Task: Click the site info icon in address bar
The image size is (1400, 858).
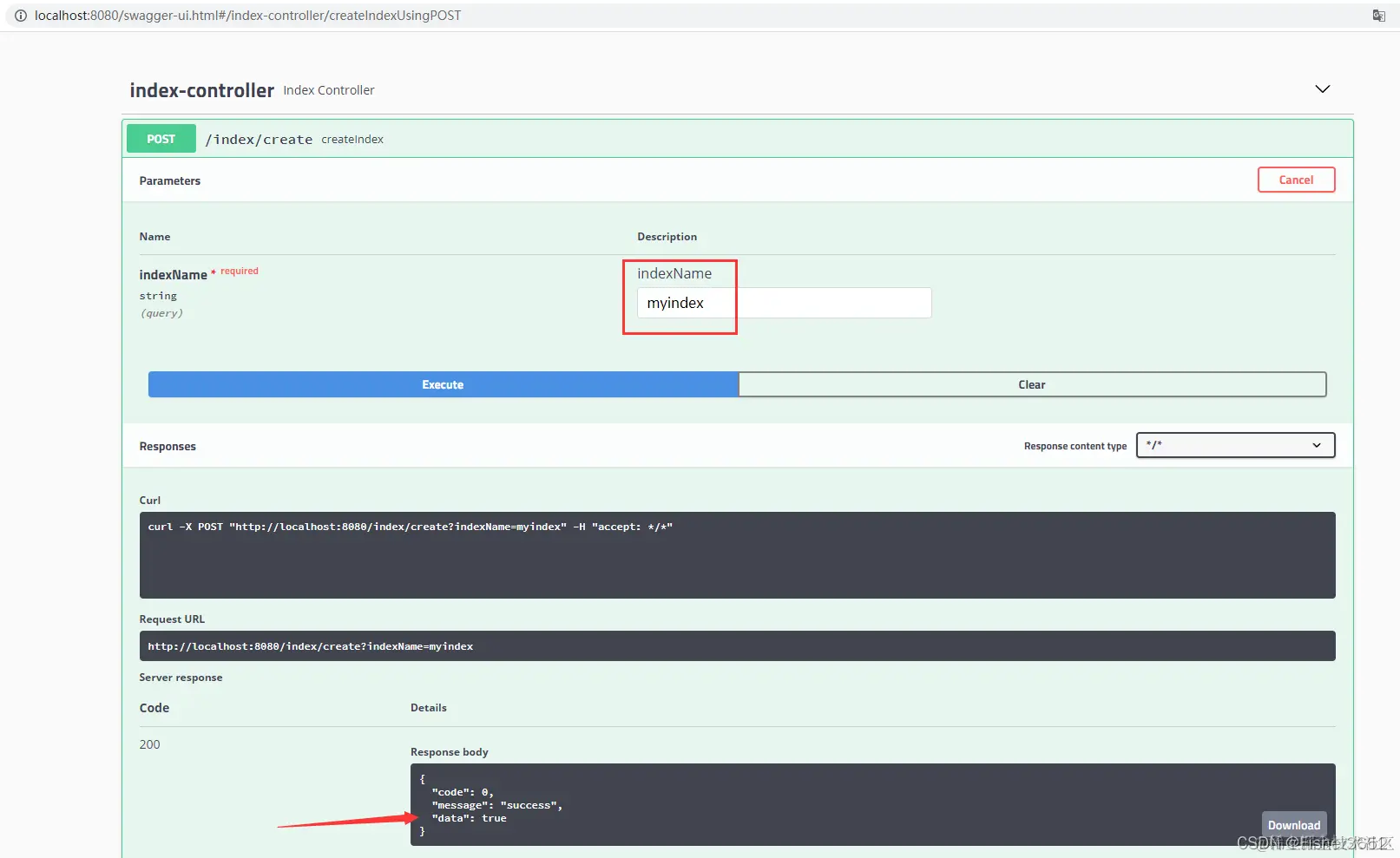Action: (x=21, y=16)
